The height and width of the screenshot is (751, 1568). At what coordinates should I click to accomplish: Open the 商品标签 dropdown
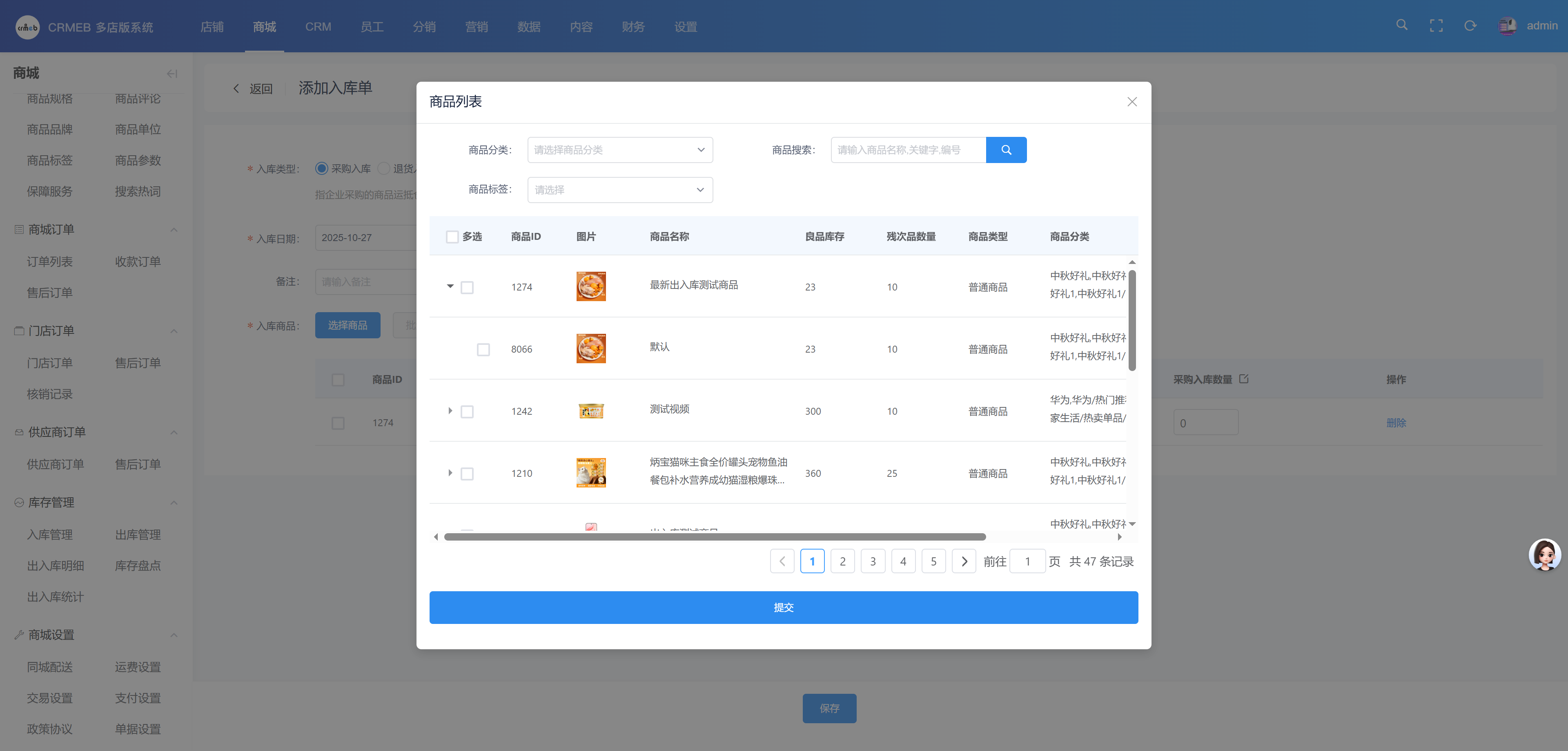(x=620, y=190)
